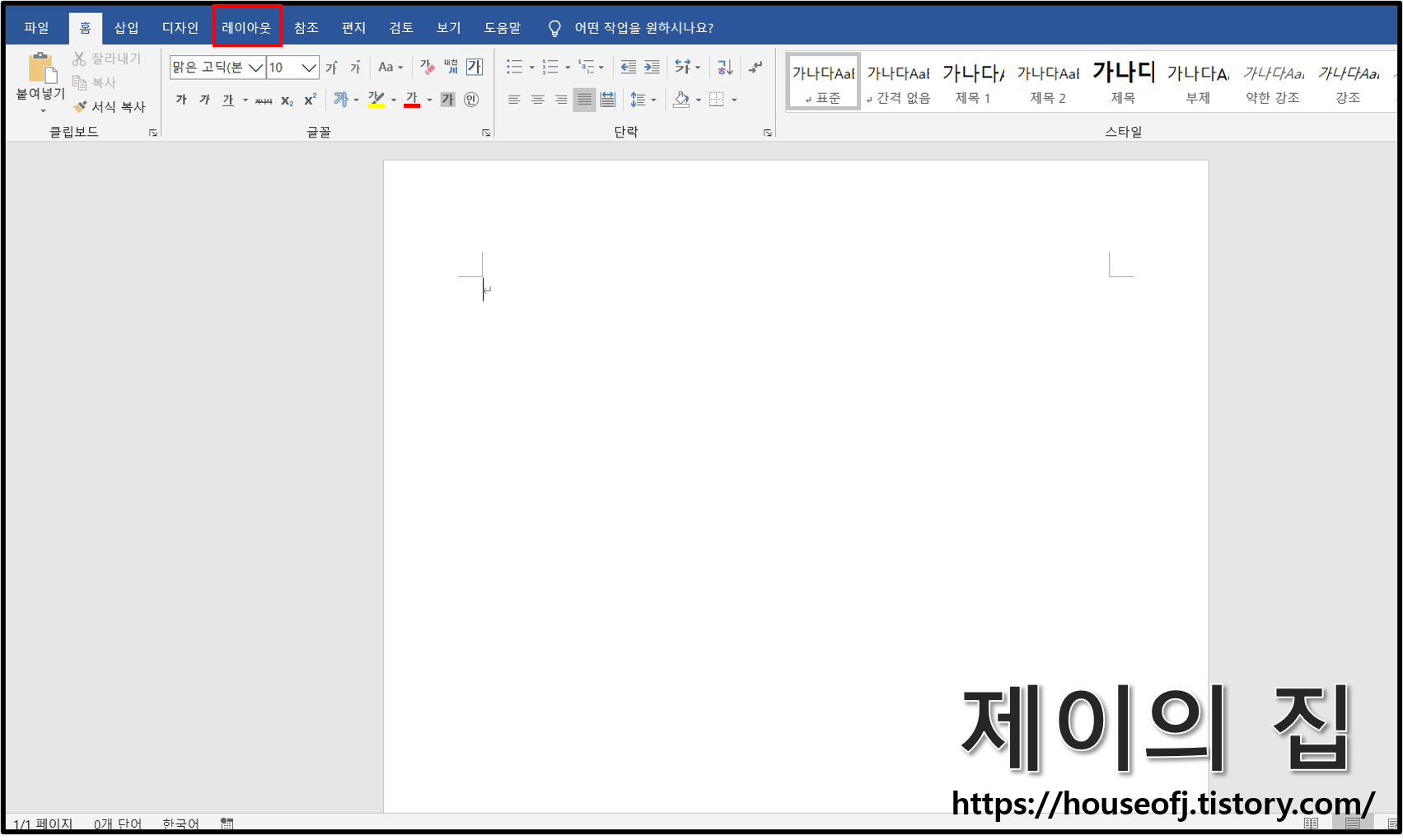Expand highlight color dropdown arrow
Screen dimensions: 1403x840
click(394, 100)
